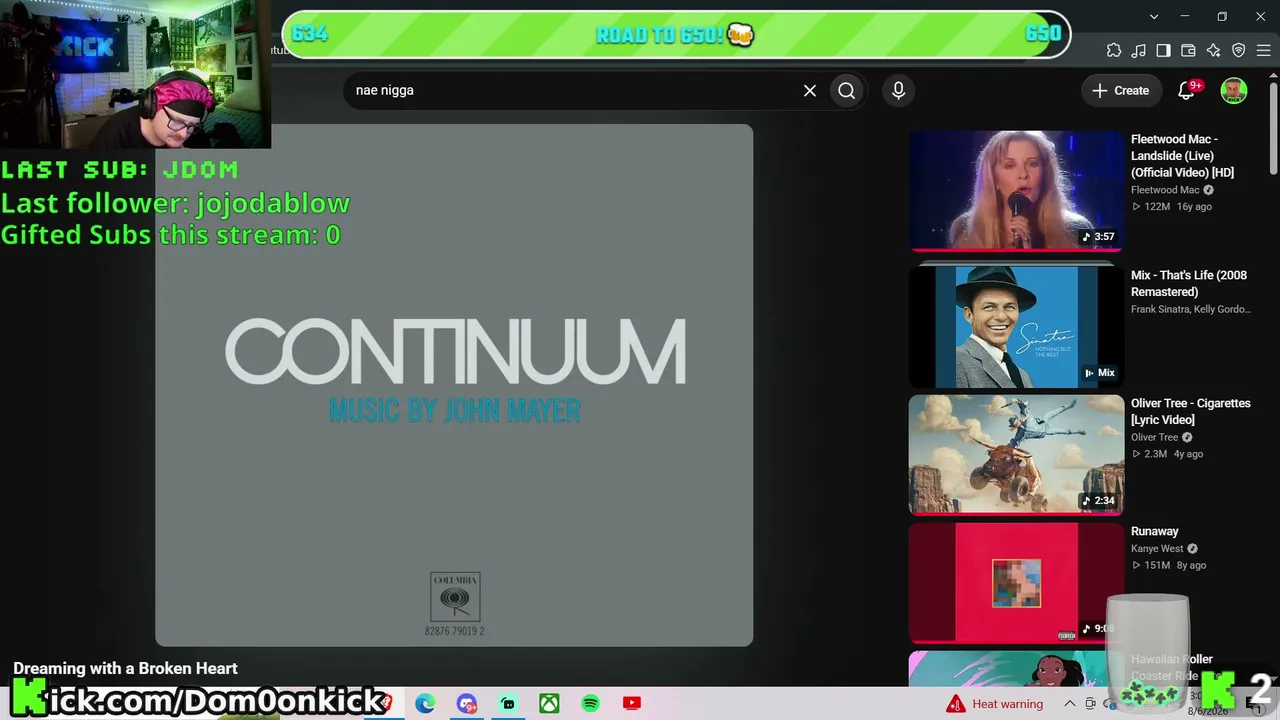
Task: Open the YouTube app in the taskbar
Action: tap(631, 704)
